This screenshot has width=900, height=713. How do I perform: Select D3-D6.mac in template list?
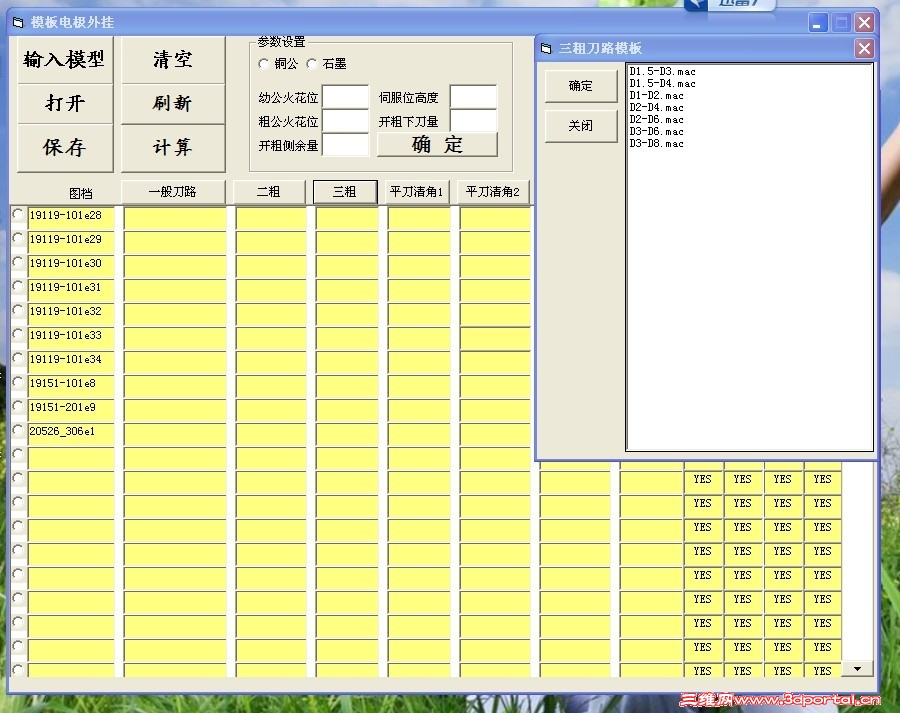[657, 131]
